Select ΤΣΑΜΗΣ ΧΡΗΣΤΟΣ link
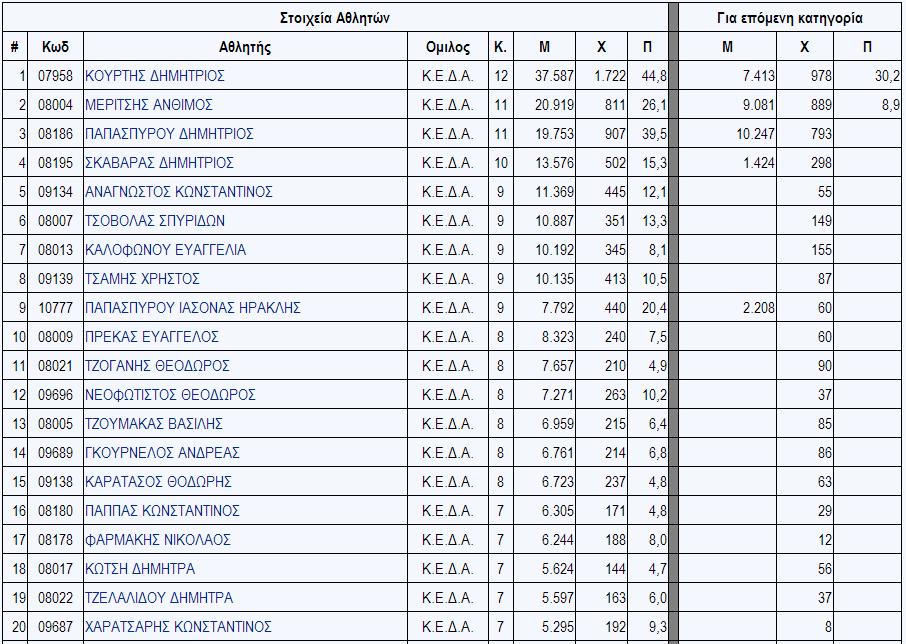 point(143,278)
